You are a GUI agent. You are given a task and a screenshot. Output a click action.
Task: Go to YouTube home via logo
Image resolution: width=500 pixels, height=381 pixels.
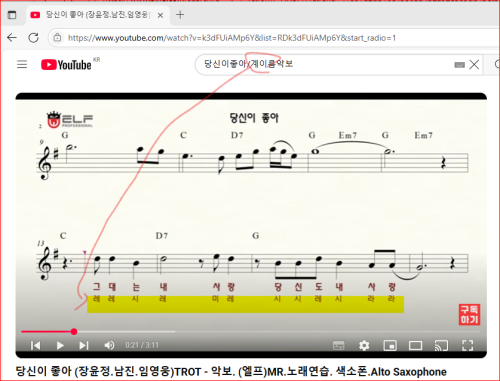(x=66, y=64)
